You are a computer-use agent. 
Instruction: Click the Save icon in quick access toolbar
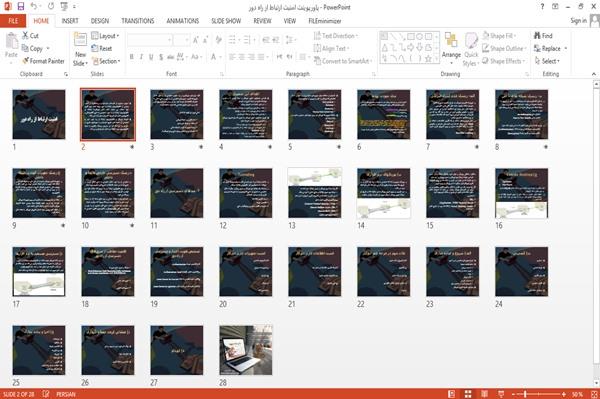tap(21, 6)
